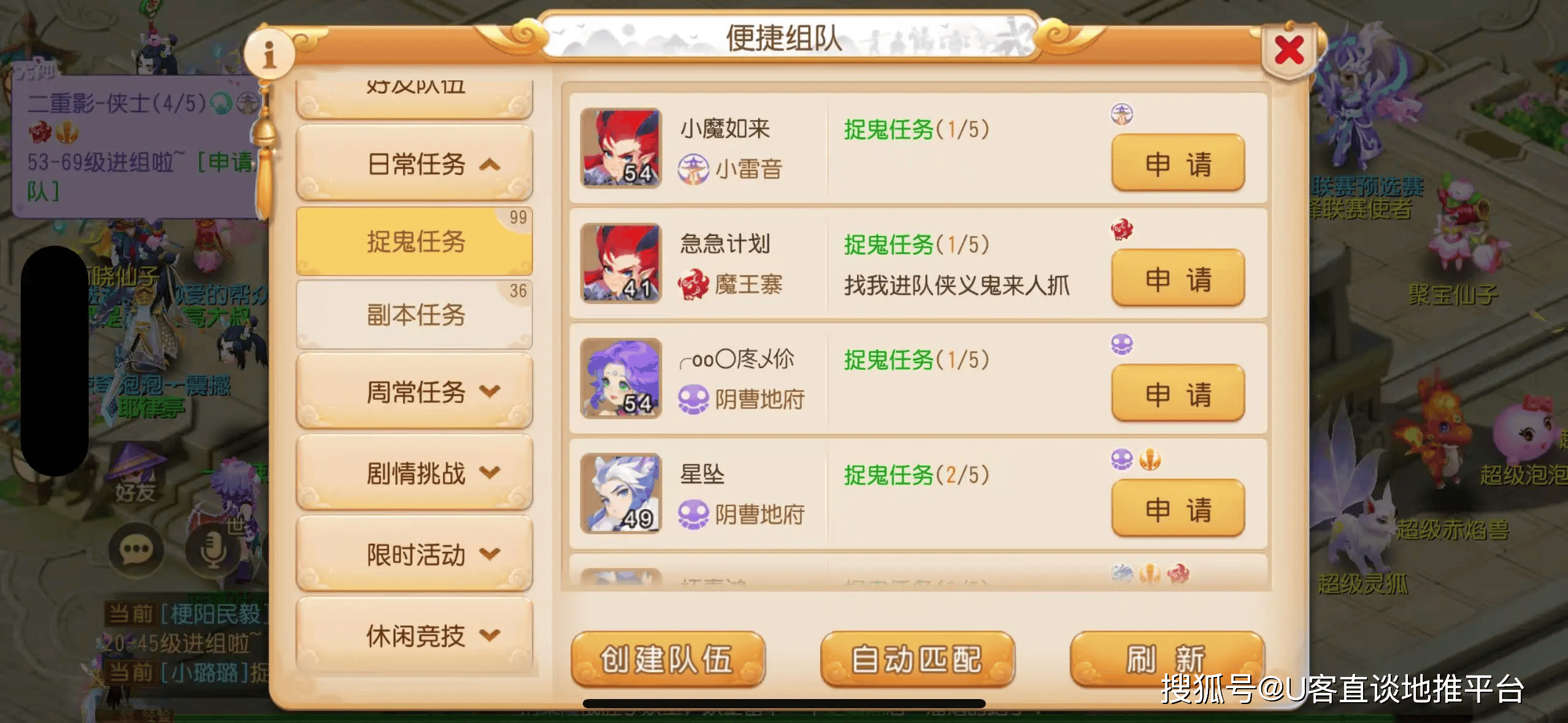Tap the chat bubble icon
1568x723 pixels.
pos(136,549)
